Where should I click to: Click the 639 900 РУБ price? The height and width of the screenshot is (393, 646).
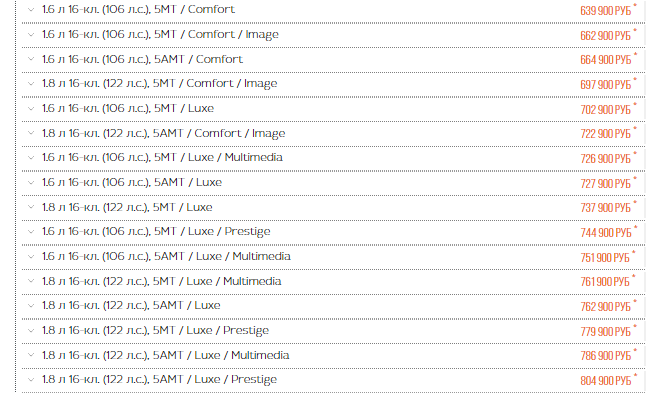(606, 10)
